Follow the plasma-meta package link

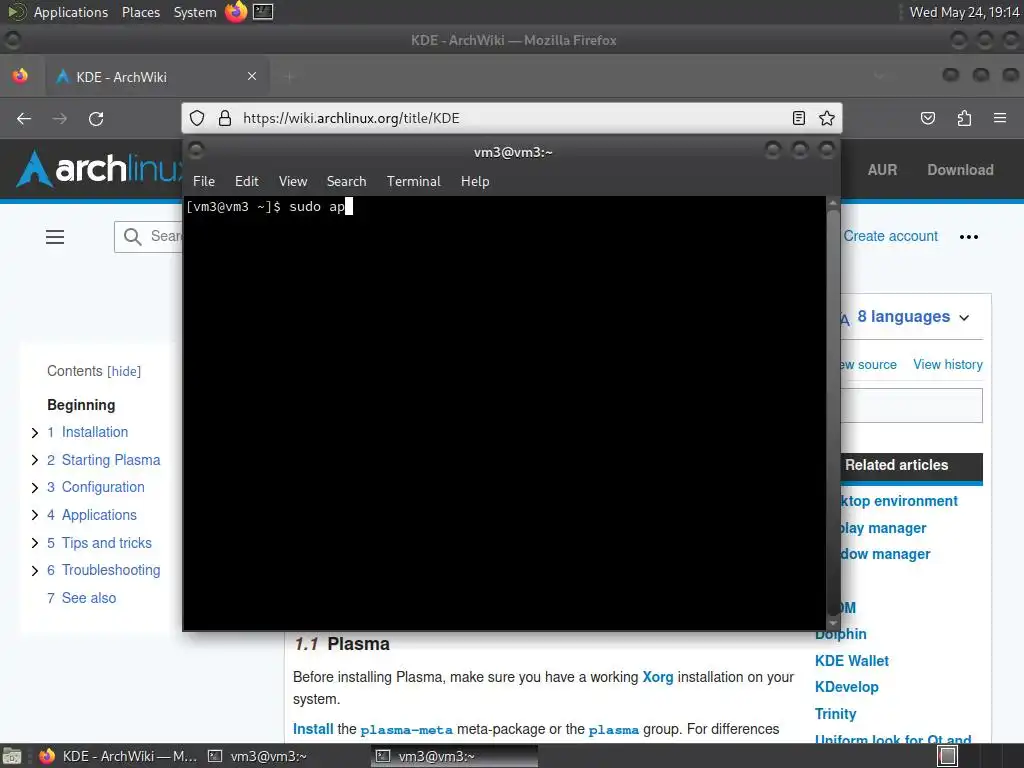coord(406,729)
